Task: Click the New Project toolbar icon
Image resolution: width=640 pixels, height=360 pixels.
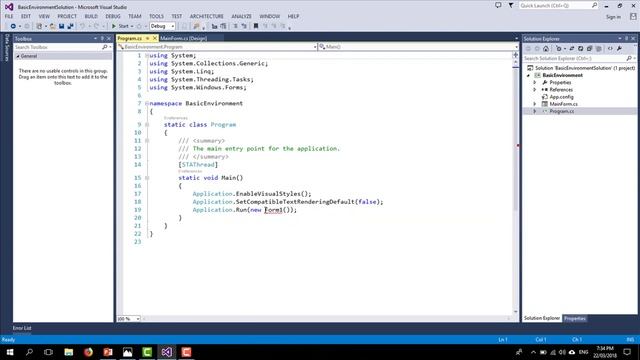Action: point(39,26)
